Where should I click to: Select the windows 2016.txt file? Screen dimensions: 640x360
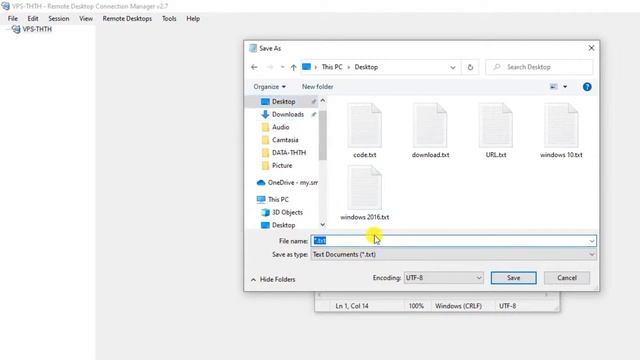364,193
